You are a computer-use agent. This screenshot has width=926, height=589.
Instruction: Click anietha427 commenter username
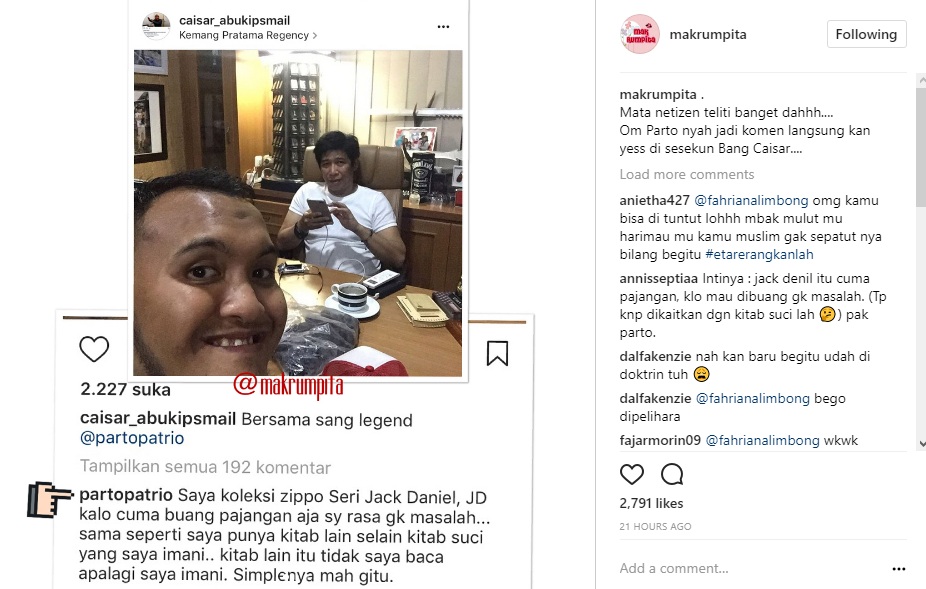654,200
